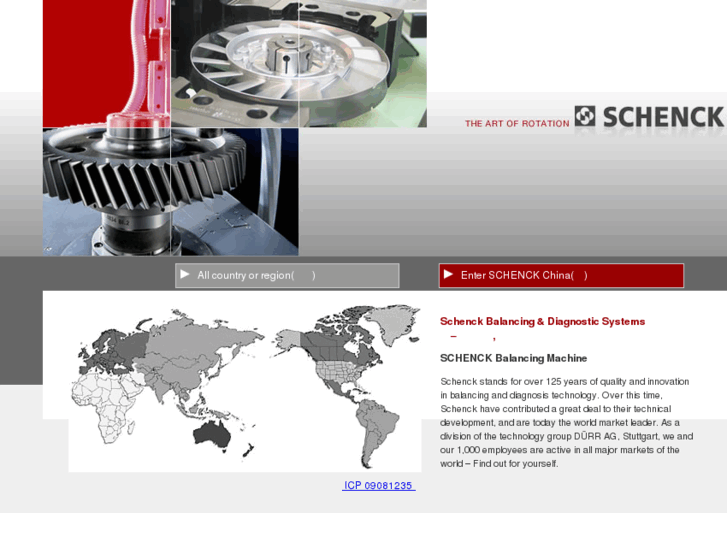Viewport: 727px width, 545px height.
Task: Click the gear wheel photo
Action: 171,192
